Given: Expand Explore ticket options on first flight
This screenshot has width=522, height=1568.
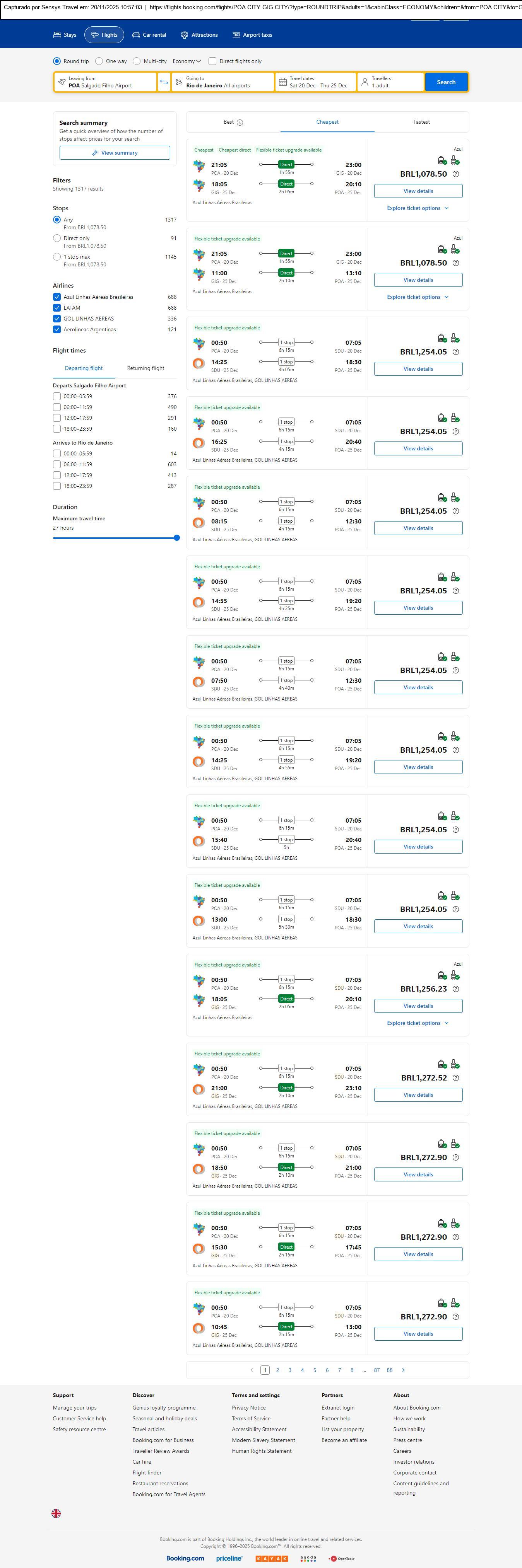Looking at the screenshot, I should click(418, 208).
